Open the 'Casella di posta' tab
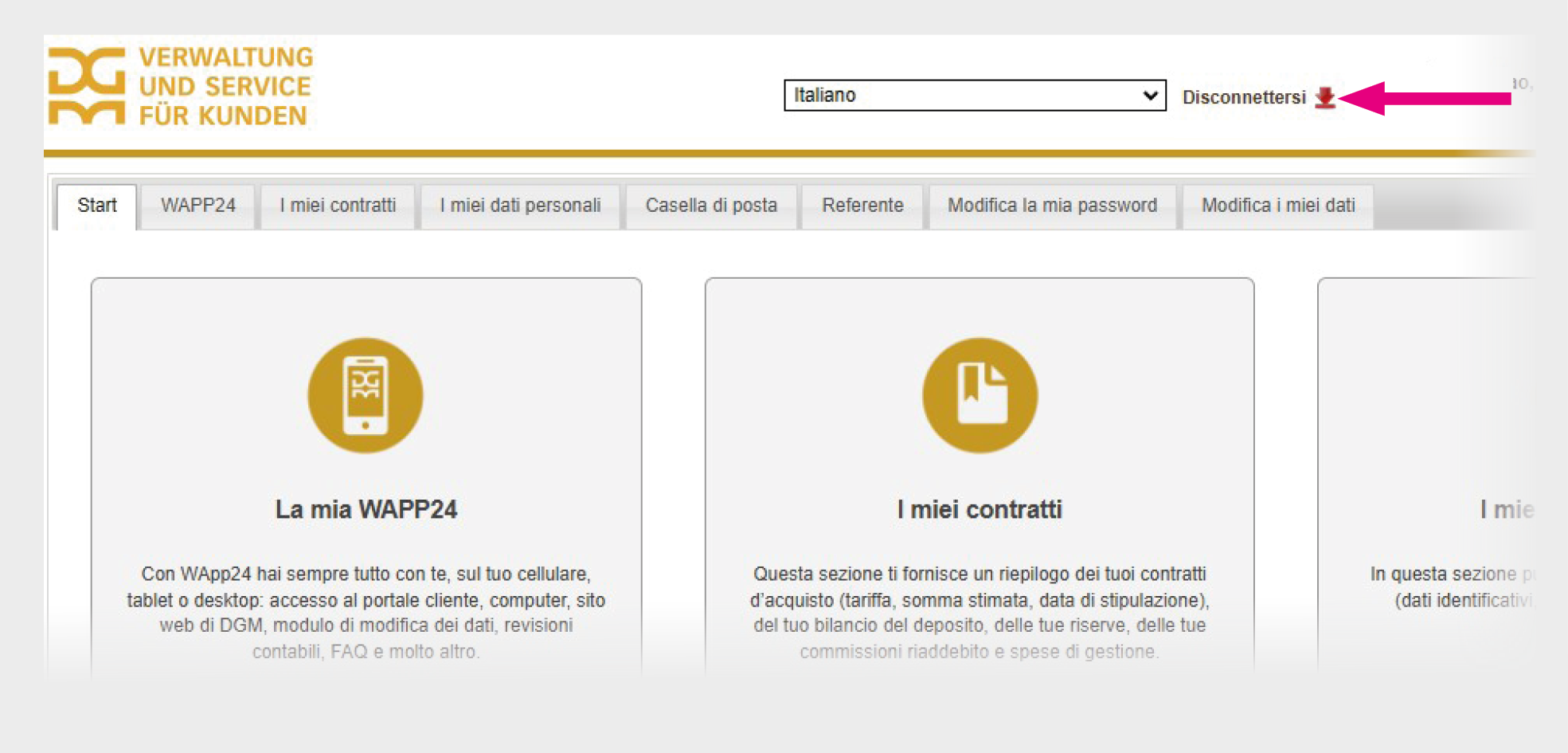 711,206
